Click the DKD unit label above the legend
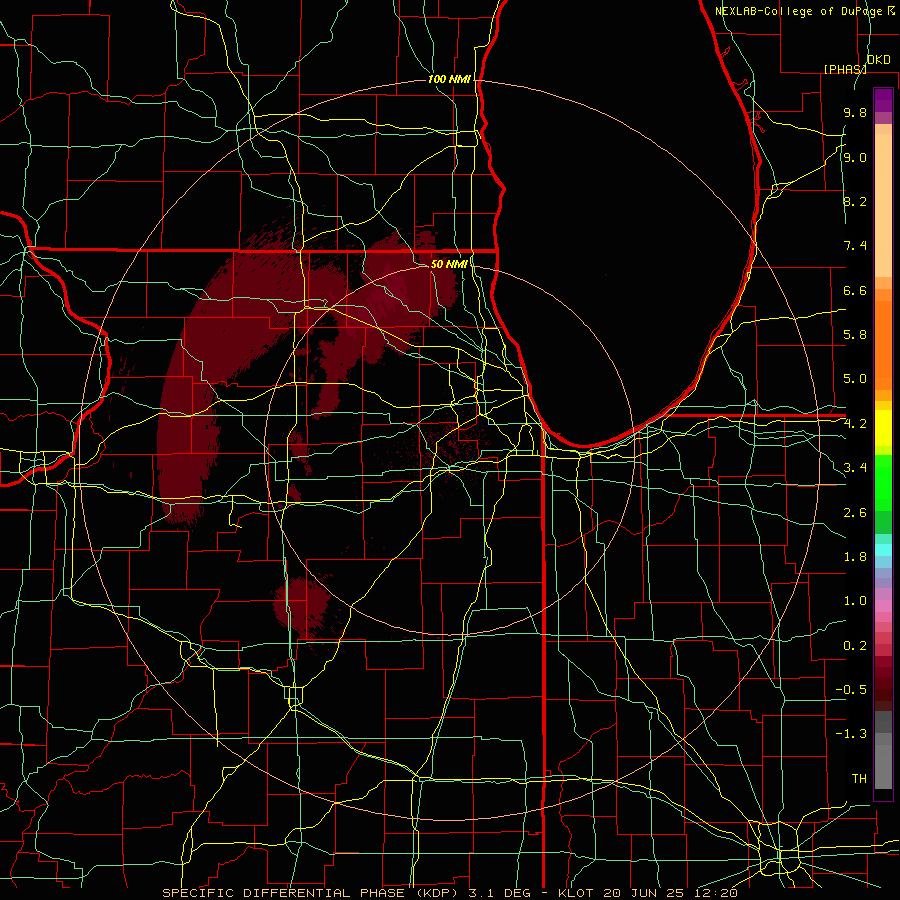 [879, 60]
